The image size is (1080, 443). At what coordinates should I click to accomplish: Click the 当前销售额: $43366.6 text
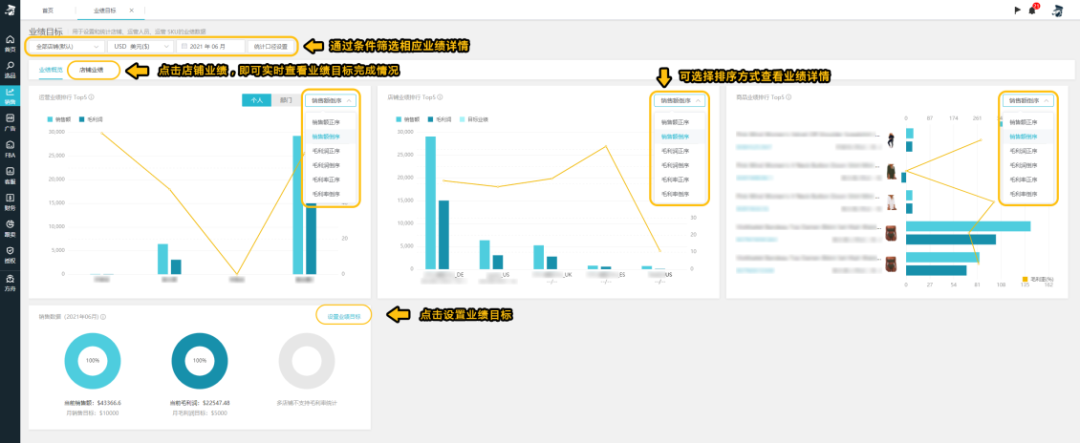tap(93, 403)
